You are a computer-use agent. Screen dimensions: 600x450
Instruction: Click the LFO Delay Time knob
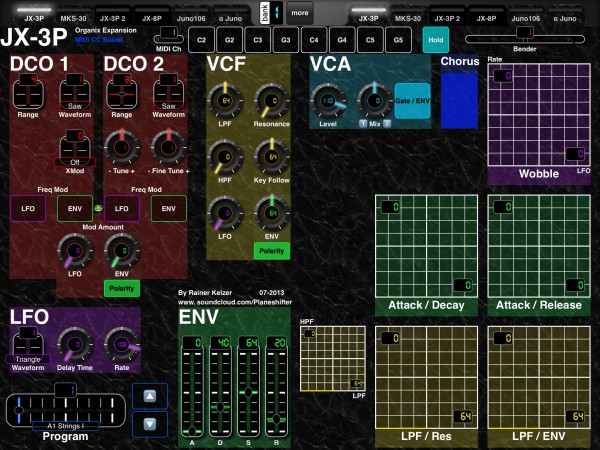pos(75,345)
